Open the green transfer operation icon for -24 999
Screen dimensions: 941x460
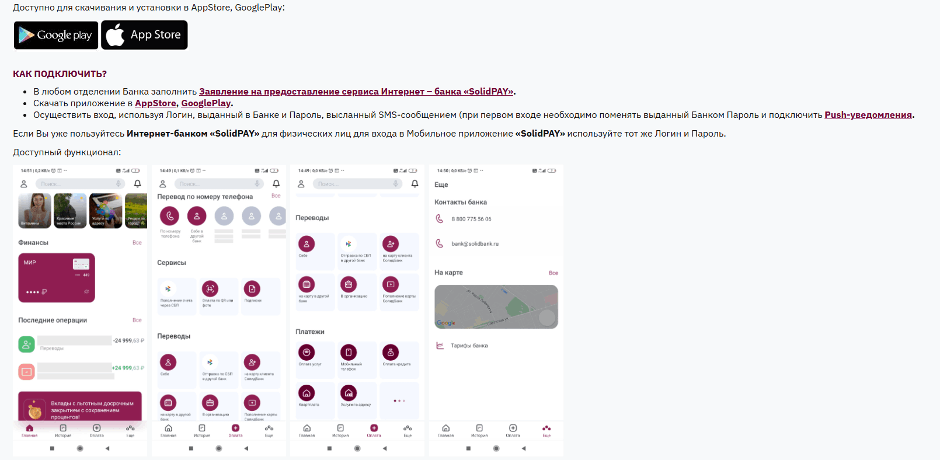(26, 344)
